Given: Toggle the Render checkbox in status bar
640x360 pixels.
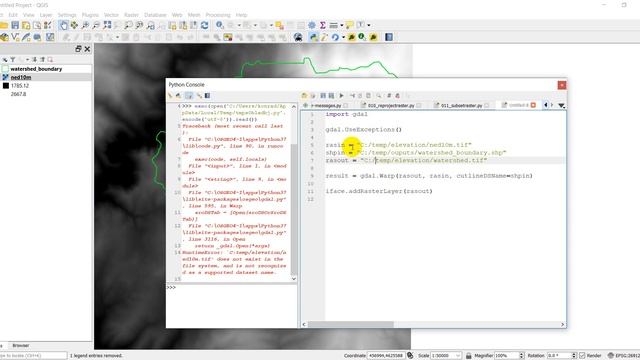Looking at the screenshot, I should tap(582, 356).
